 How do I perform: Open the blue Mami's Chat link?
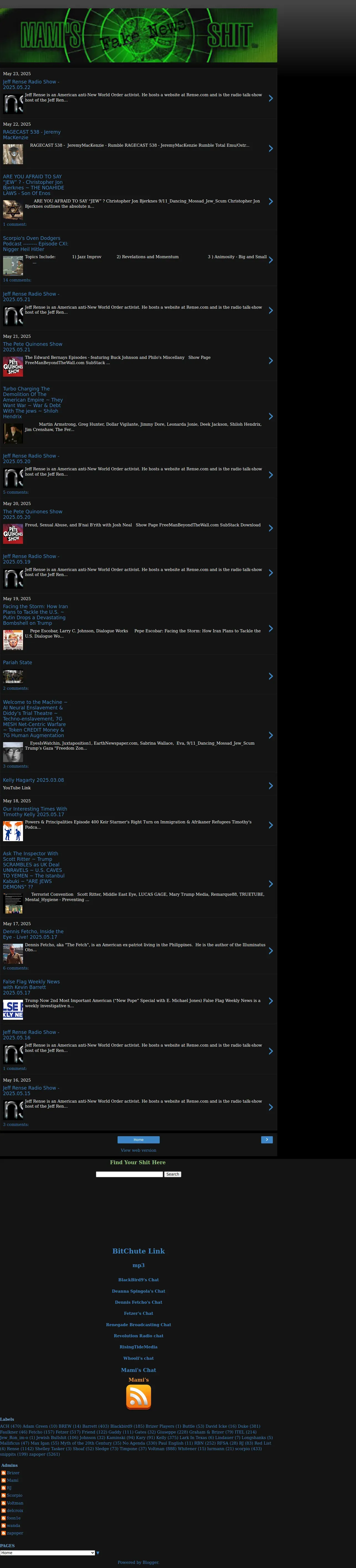(x=139, y=1370)
